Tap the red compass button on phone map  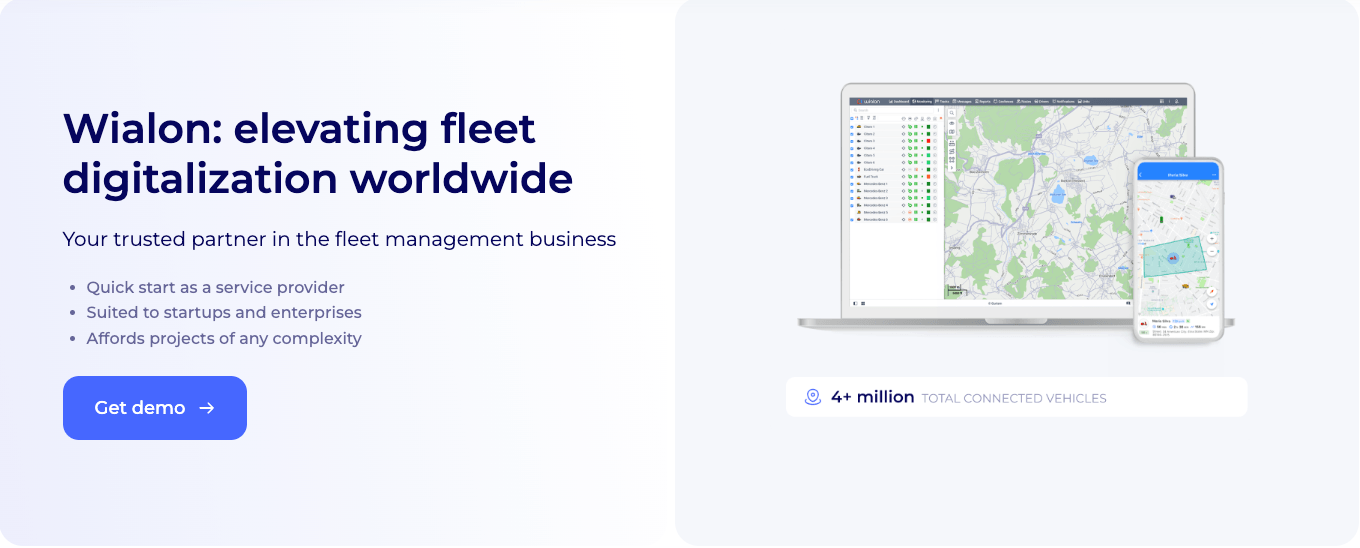click(x=1211, y=292)
